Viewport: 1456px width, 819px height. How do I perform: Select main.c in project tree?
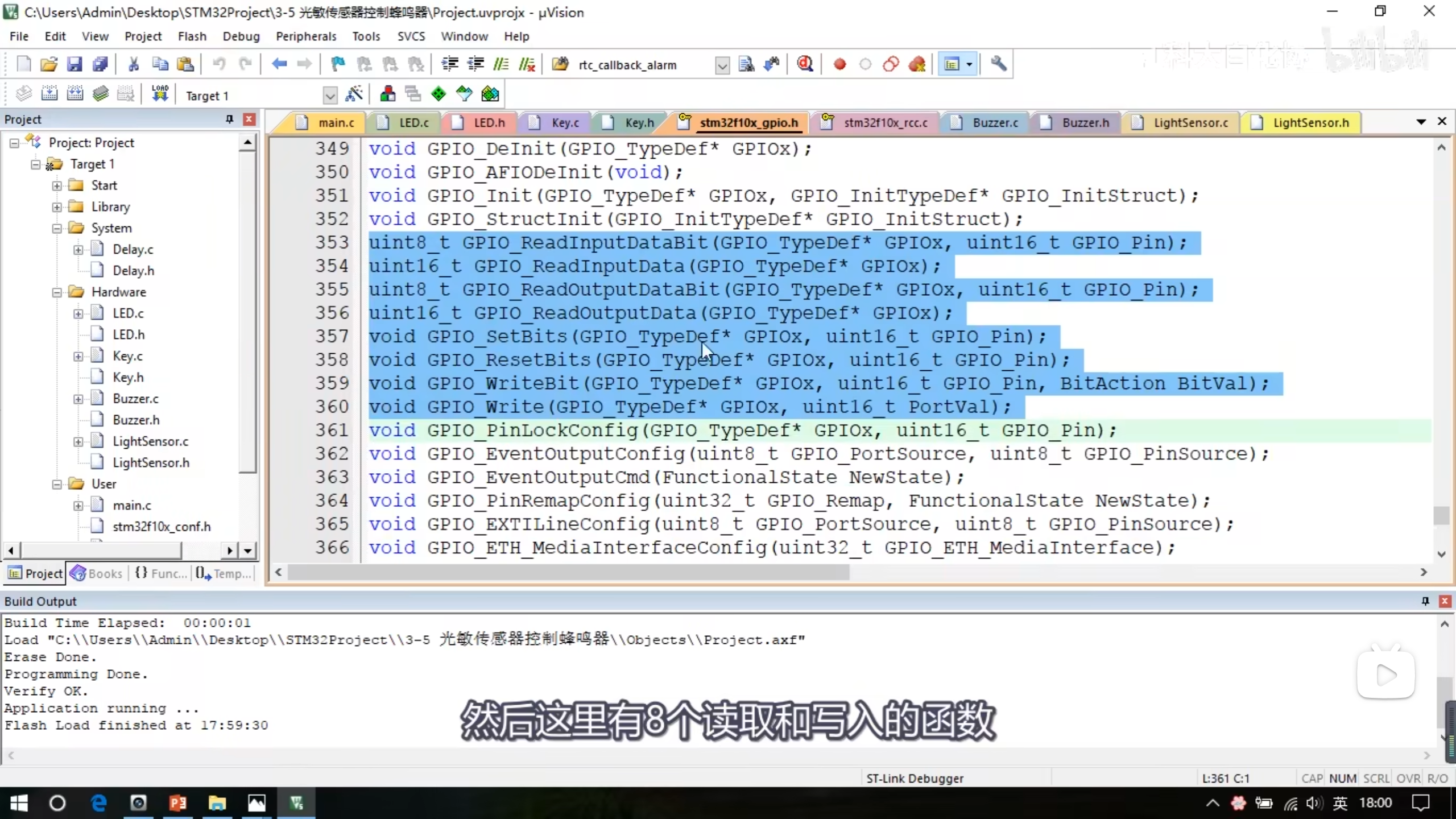point(131,505)
